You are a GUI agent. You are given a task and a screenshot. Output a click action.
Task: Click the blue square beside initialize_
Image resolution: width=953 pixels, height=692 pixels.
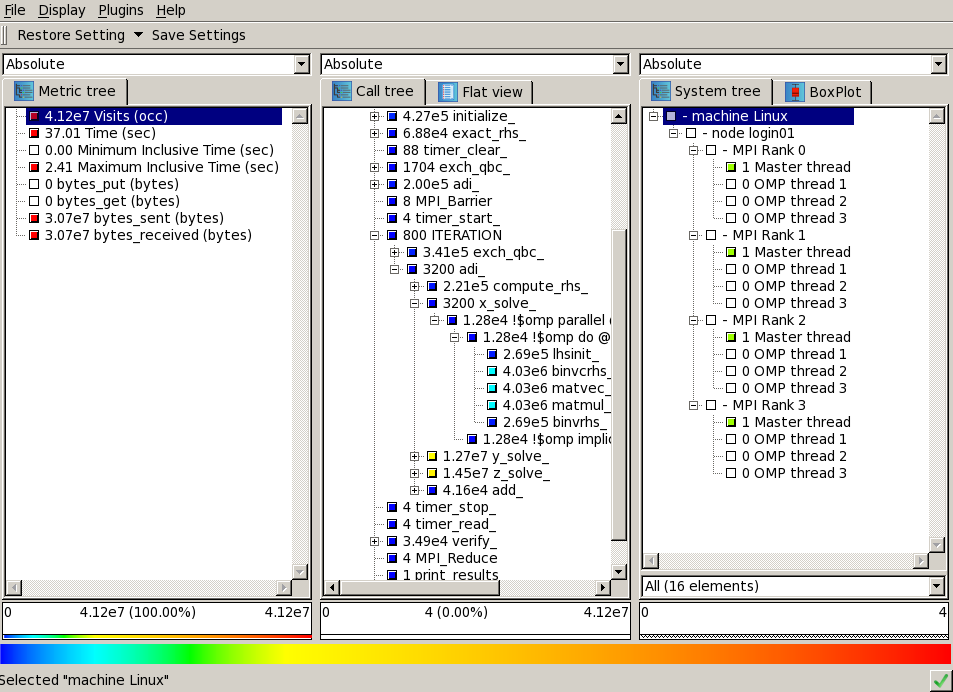(x=392, y=116)
